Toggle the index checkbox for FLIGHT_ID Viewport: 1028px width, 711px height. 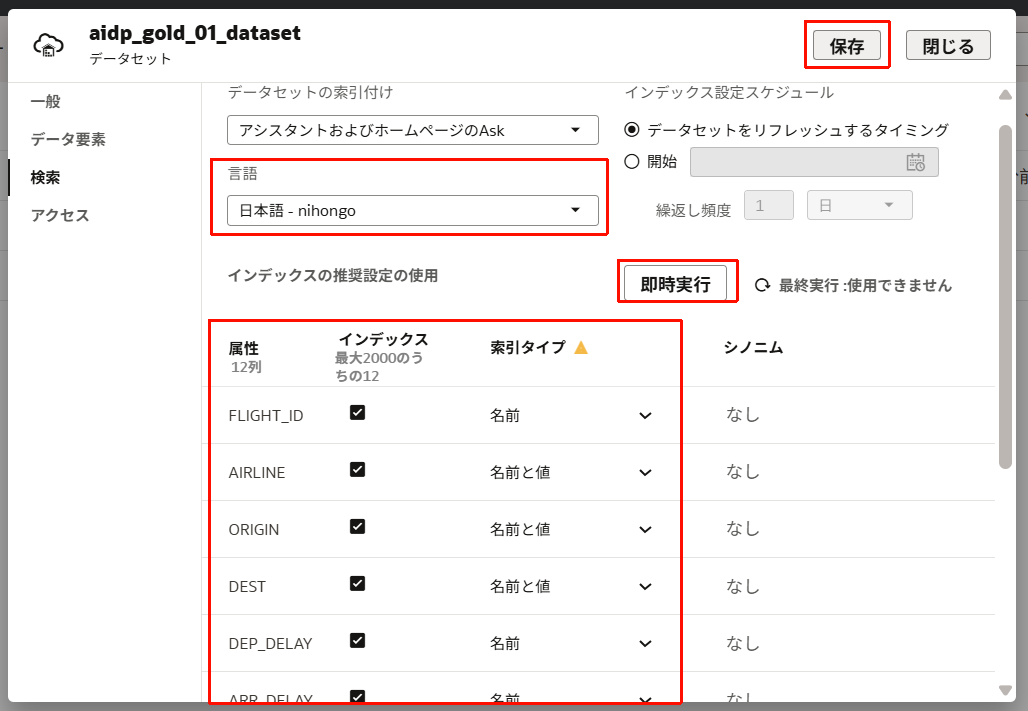pyautogui.click(x=357, y=413)
